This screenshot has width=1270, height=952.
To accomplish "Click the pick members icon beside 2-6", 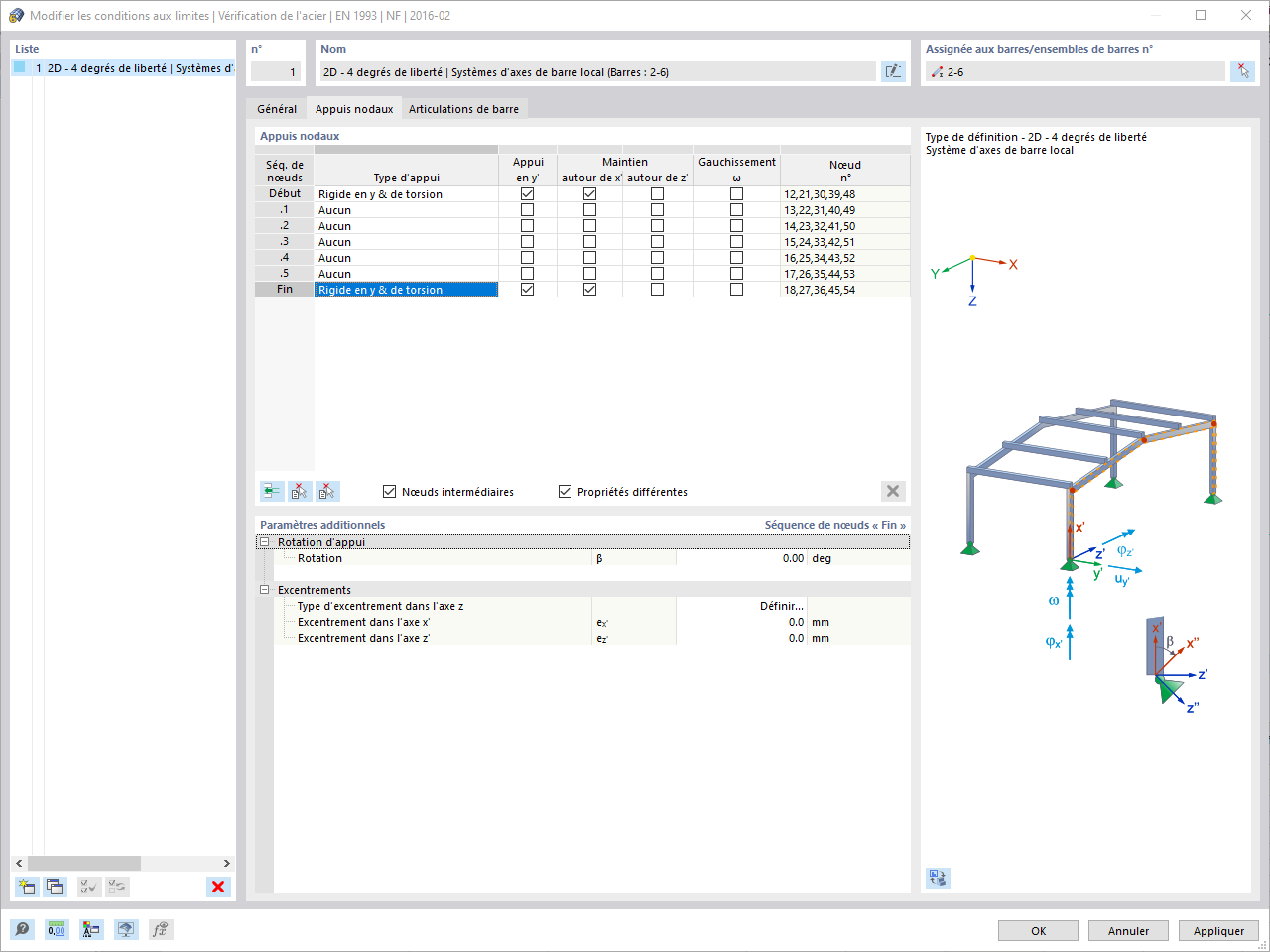I will (1242, 71).
